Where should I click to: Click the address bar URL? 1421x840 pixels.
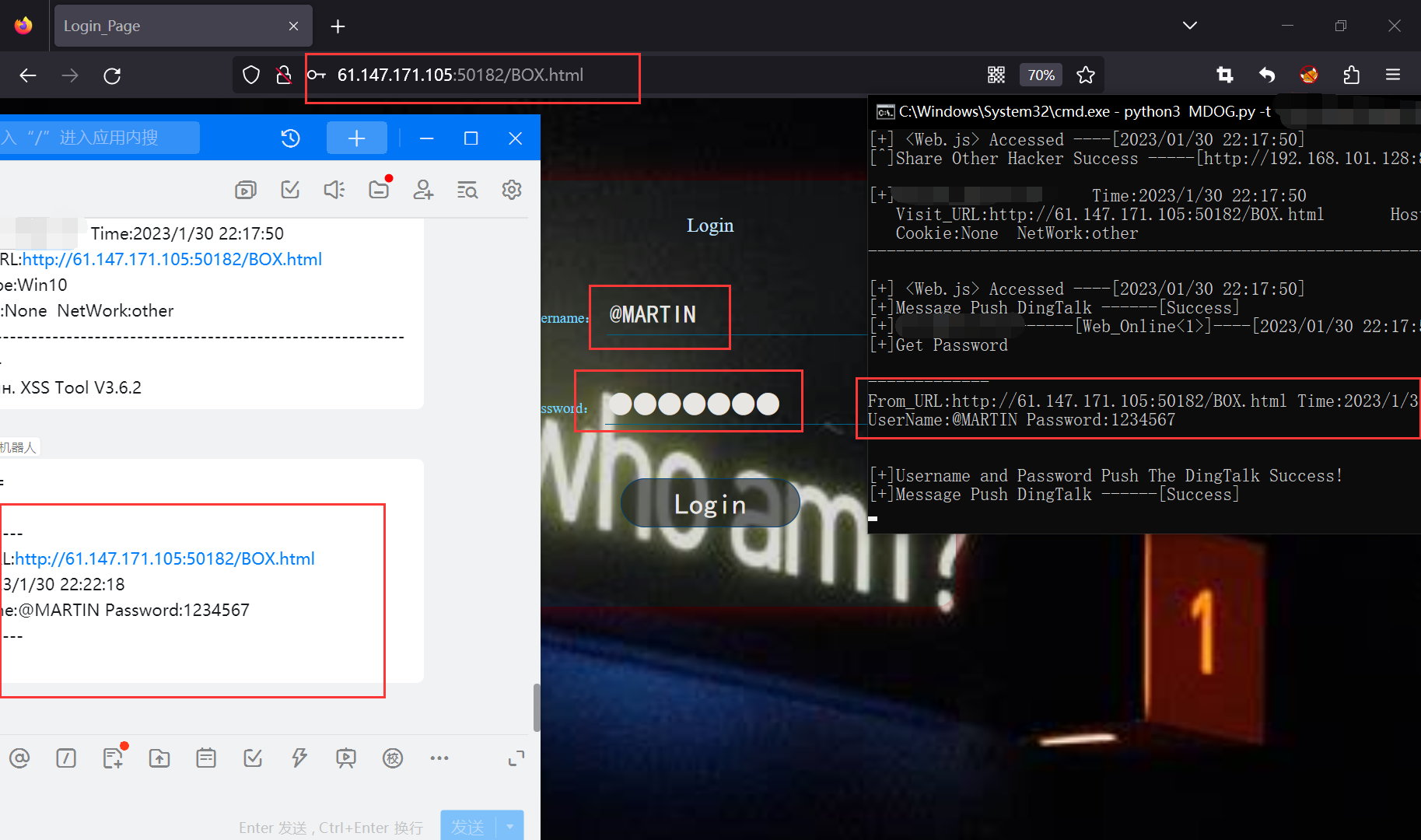click(x=460, y=75)
